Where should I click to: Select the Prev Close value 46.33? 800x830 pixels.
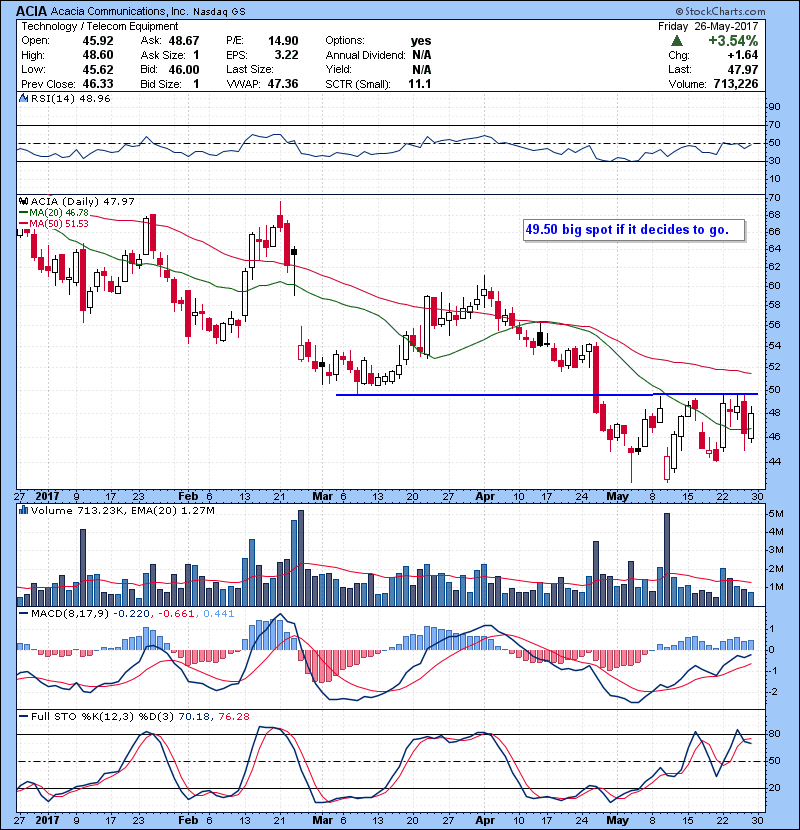tap(98, 84)
